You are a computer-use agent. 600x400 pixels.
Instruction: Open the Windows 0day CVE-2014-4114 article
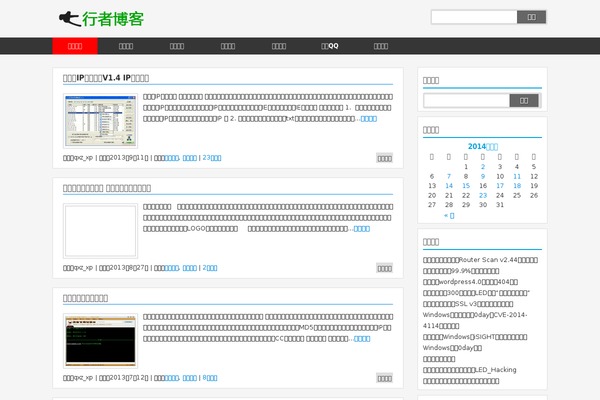click(475, 320)
